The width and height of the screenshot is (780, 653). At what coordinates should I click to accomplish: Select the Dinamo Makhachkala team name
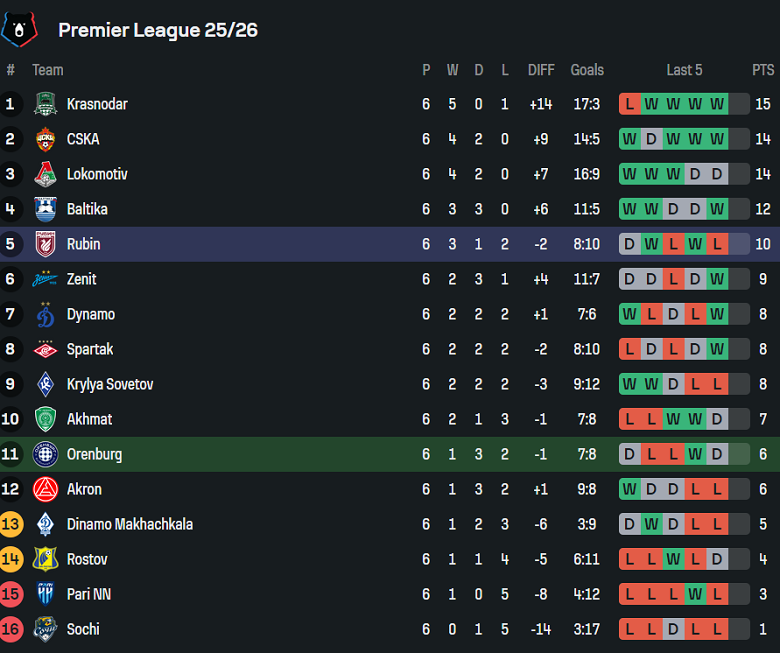coord(130,524)
